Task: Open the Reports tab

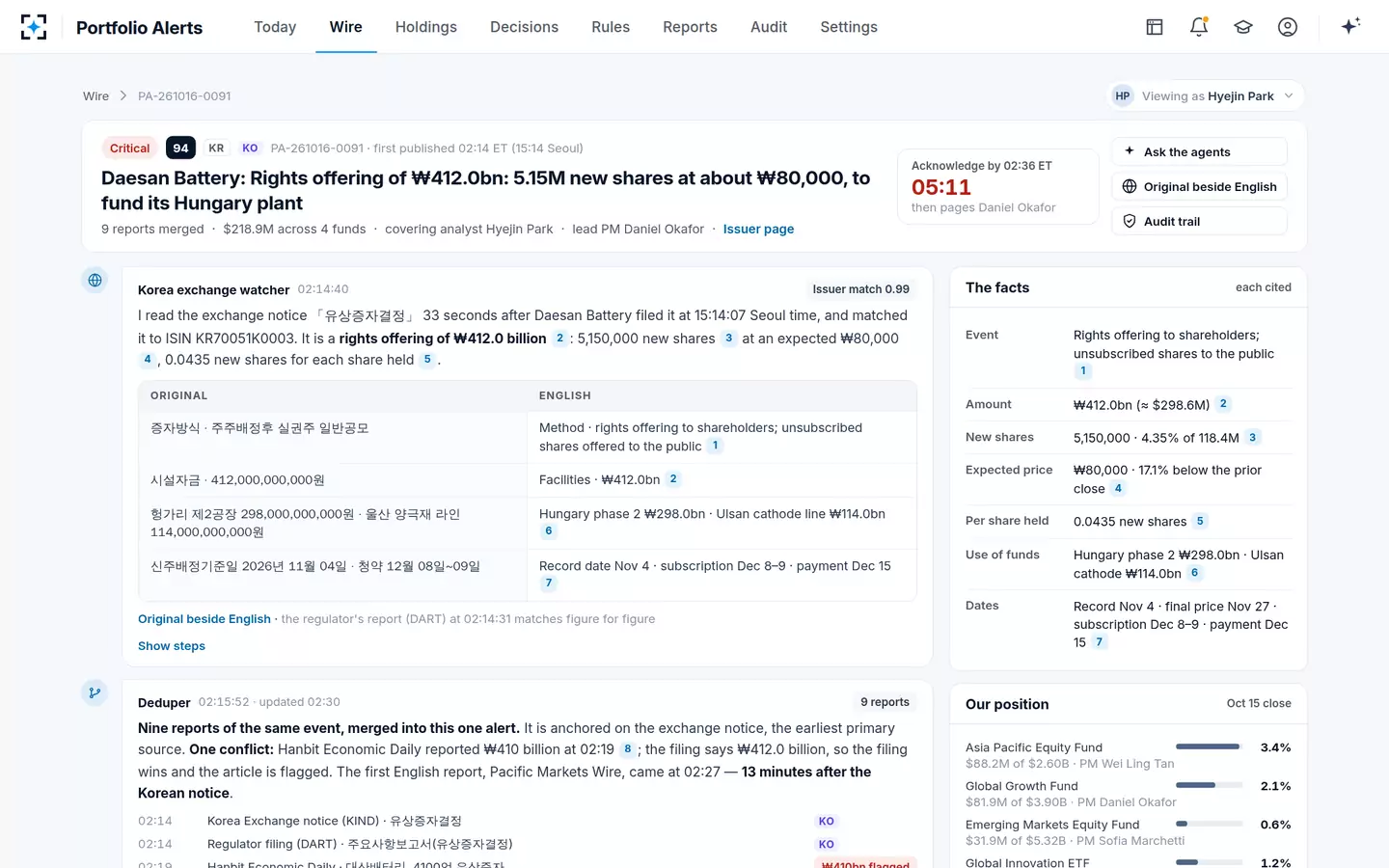Action: [690, 27]
